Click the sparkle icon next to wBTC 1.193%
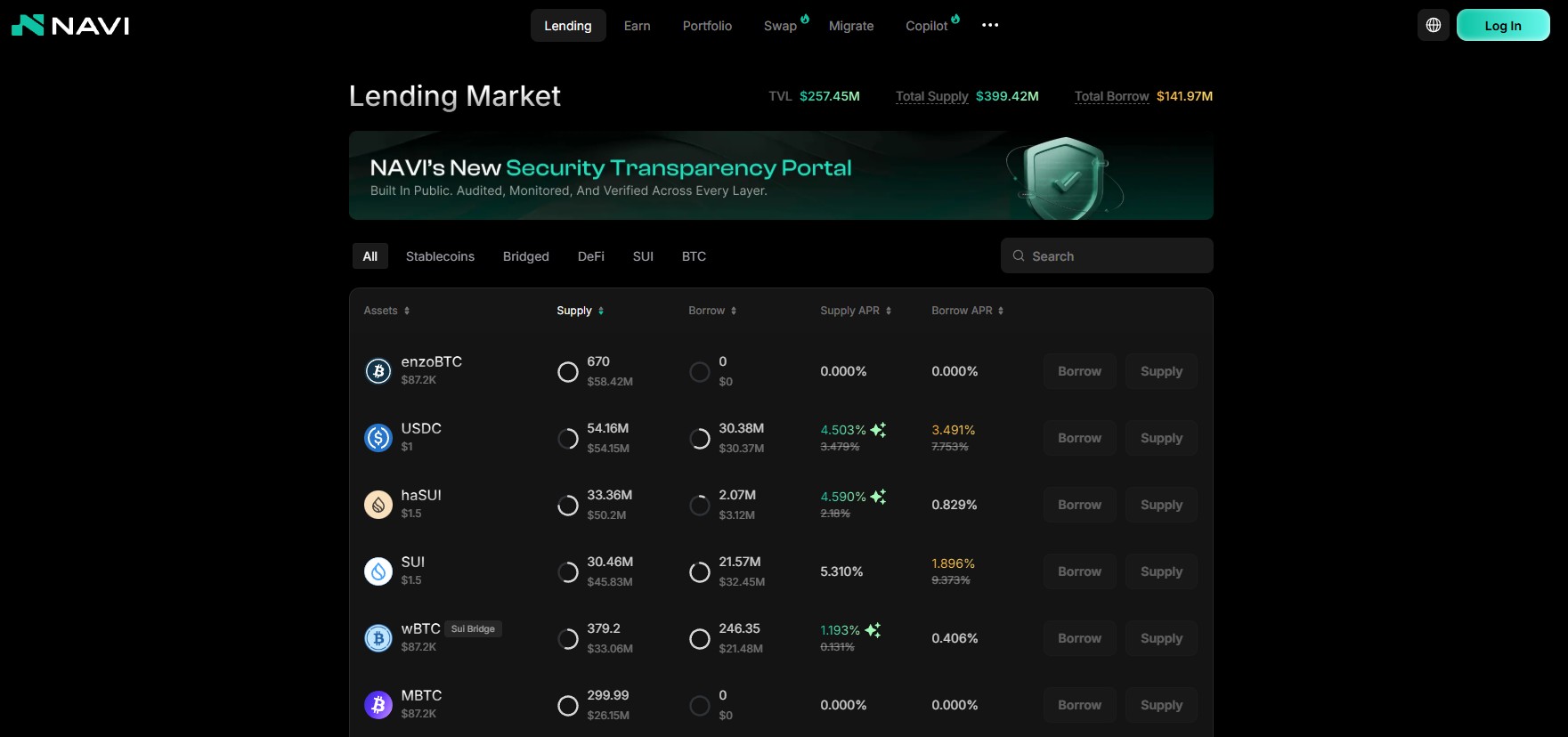Image resolution: width=1568 pixels, height=737 pixels. pos(873,630)
